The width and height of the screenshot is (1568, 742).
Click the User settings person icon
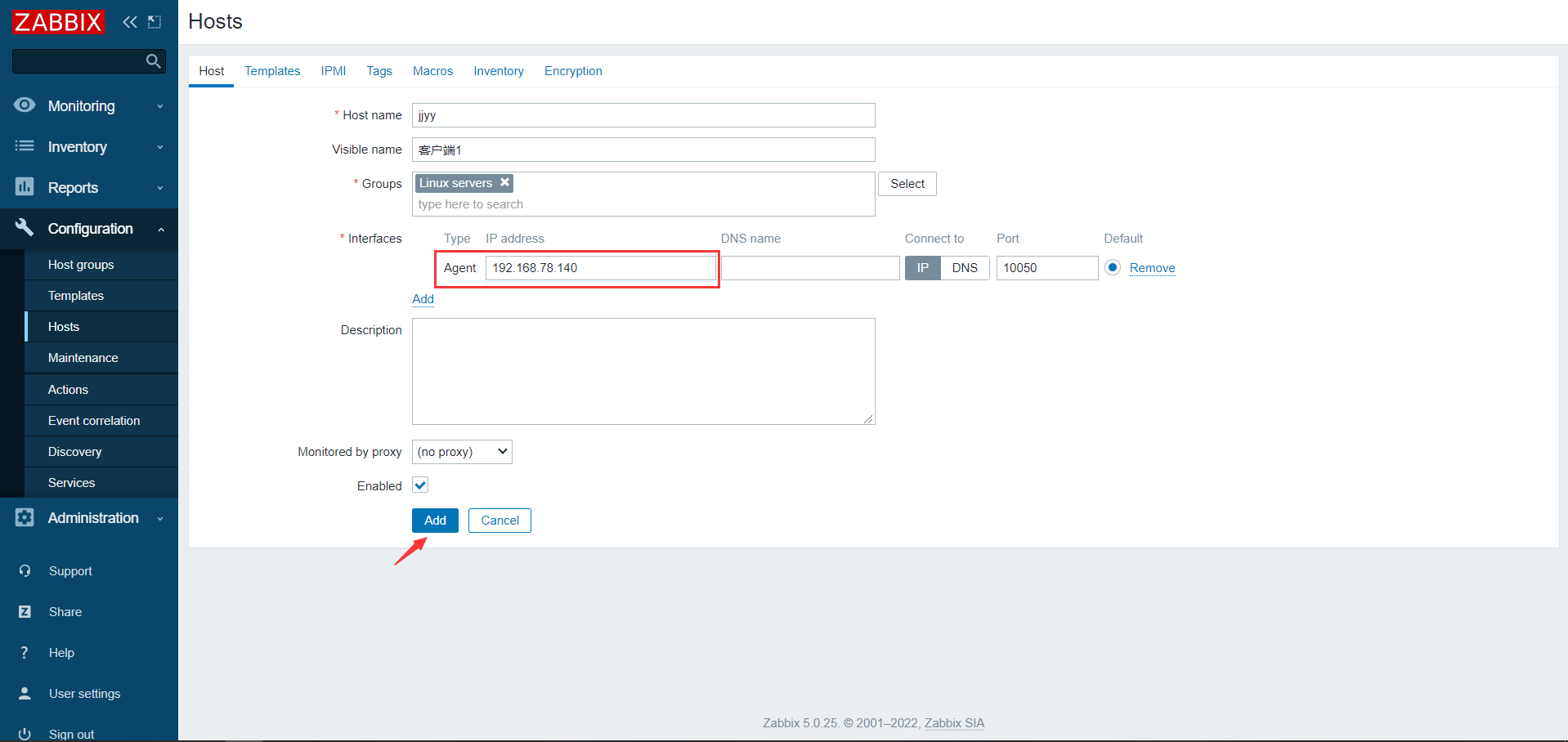25,694
